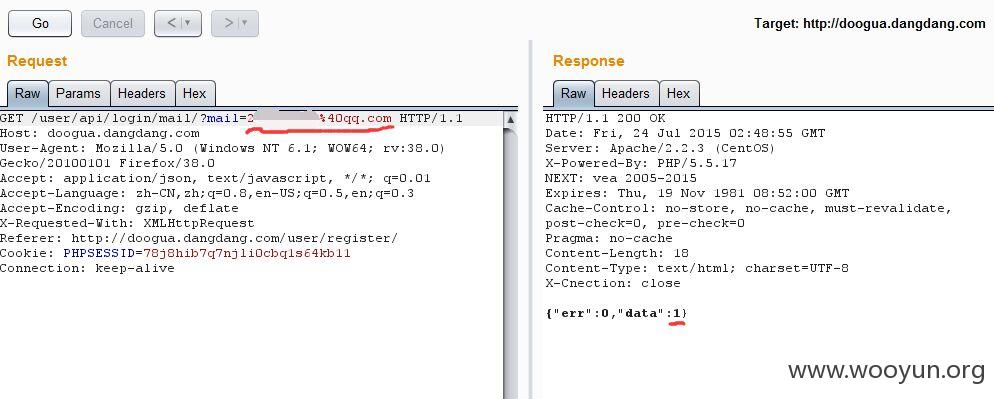Screen dimensions: 994x399
Task: Open the back history dropdown button
Action: [x=178, y=23]
